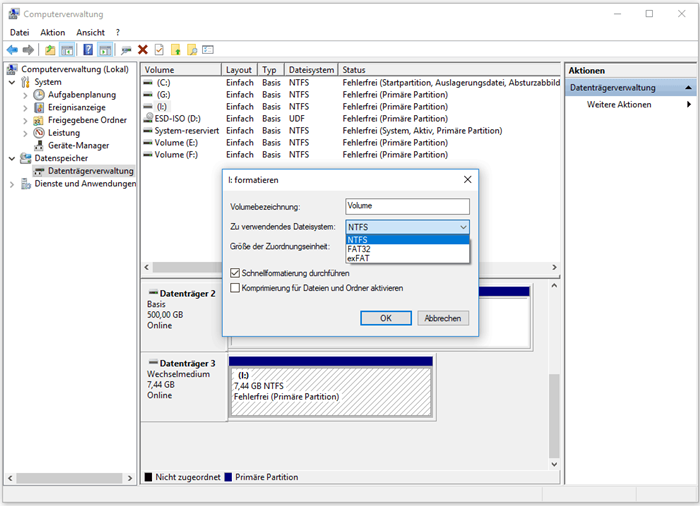
Task: Open the Datei menu
Action: pyautogui.click(x=20, y=32)
